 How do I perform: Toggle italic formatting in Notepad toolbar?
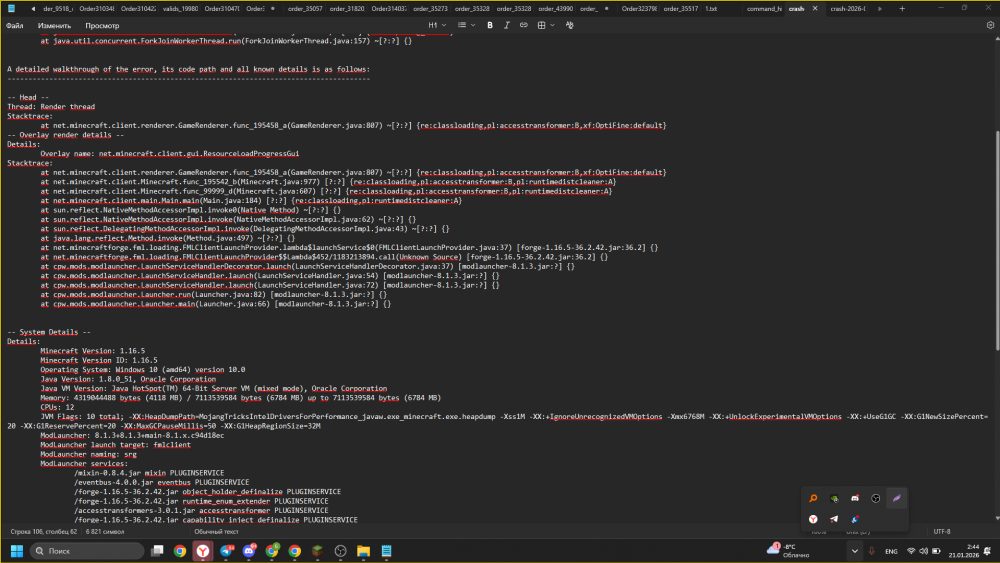pos(506,26)
